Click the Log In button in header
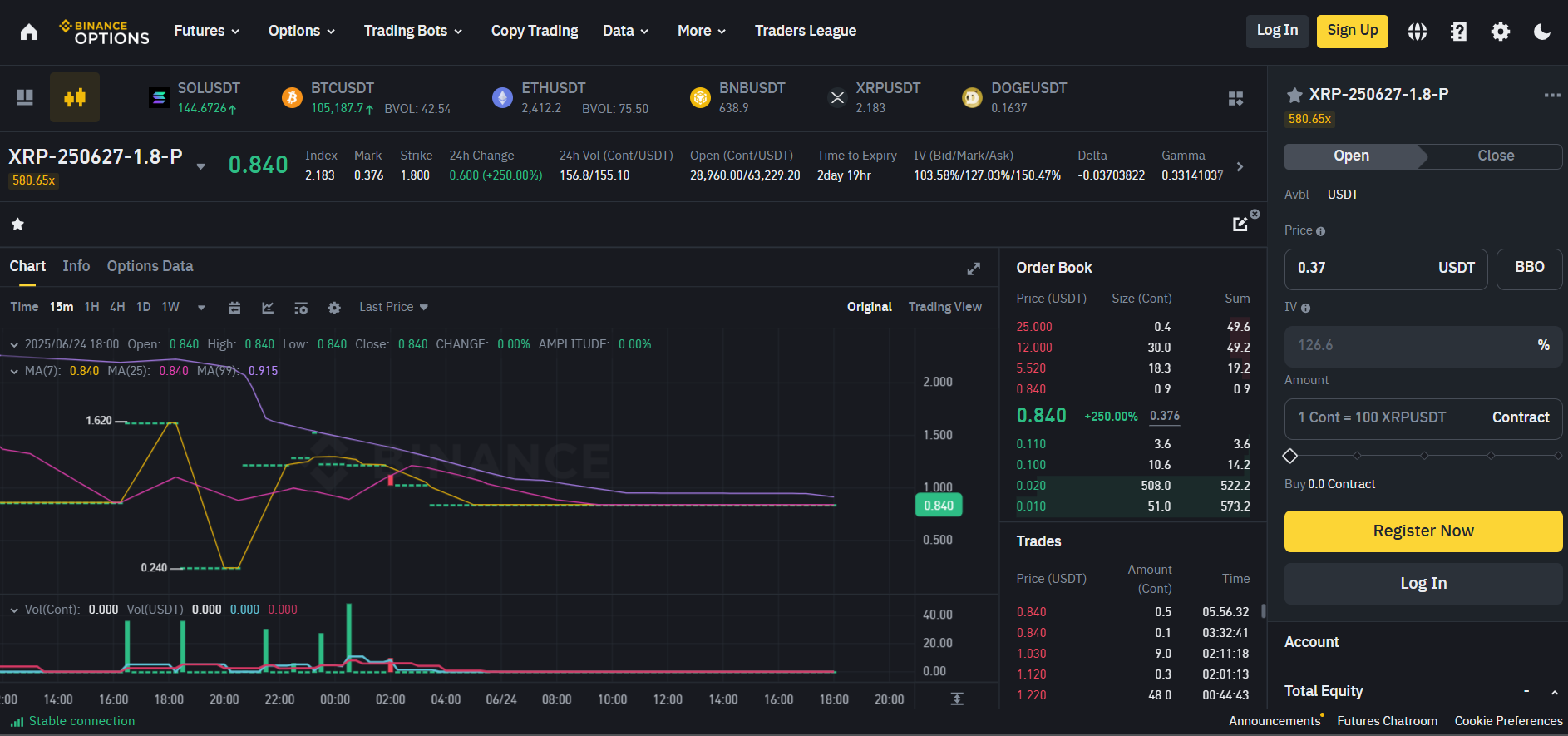Screen dimensions: 1568x736 point(1277,31)
